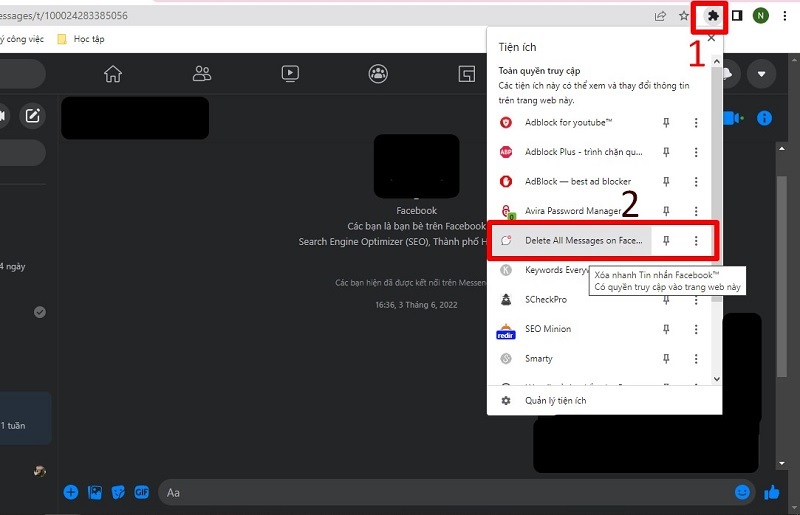Click the Aa message input field
The image size is (800, 515).
[444, 493]
